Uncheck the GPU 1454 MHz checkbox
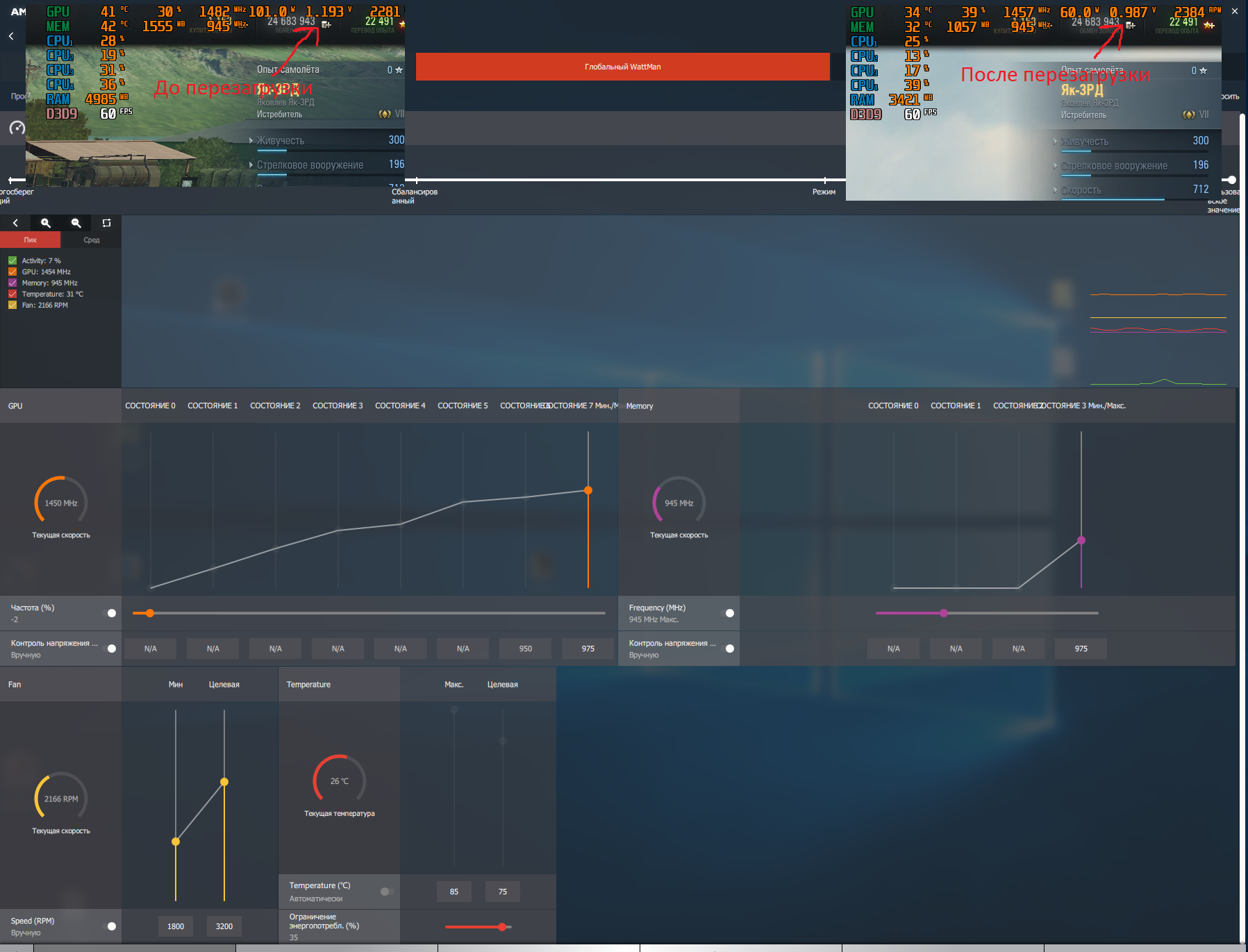This screenshot has height=952, width=1248. click(13, 272)
